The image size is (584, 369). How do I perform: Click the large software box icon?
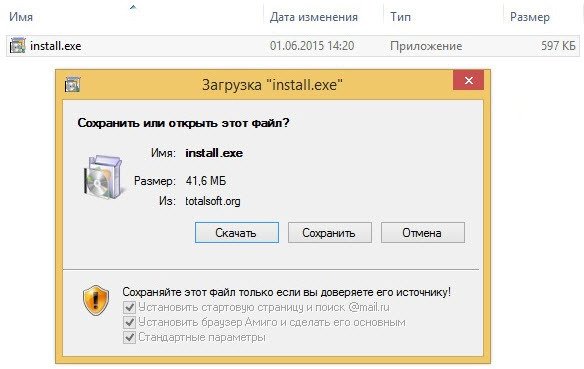pyautogui.click(x=103, y=177)
